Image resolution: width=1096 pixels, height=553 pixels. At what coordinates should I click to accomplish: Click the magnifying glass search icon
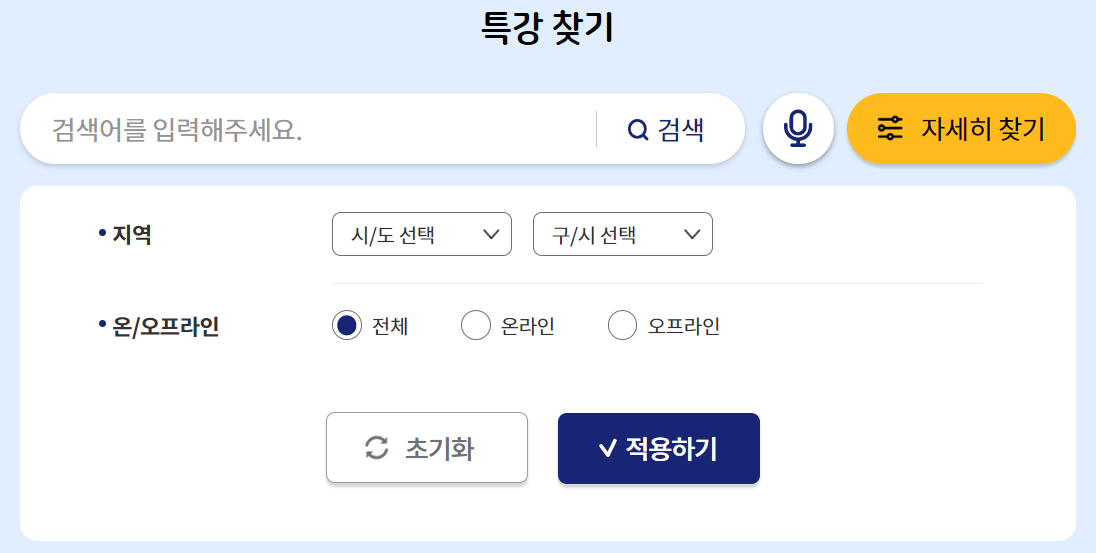[x=637, y=129]
